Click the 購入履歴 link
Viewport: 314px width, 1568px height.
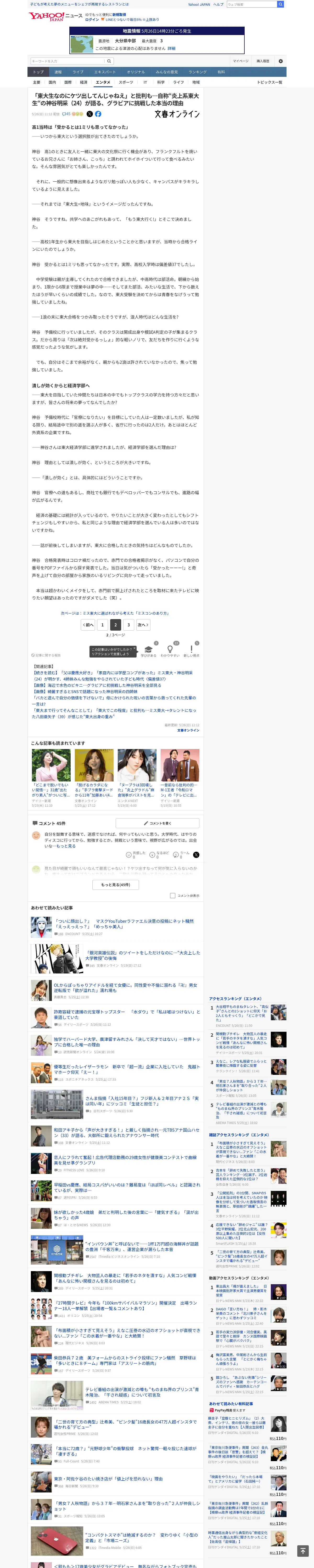tap(263, 61)
